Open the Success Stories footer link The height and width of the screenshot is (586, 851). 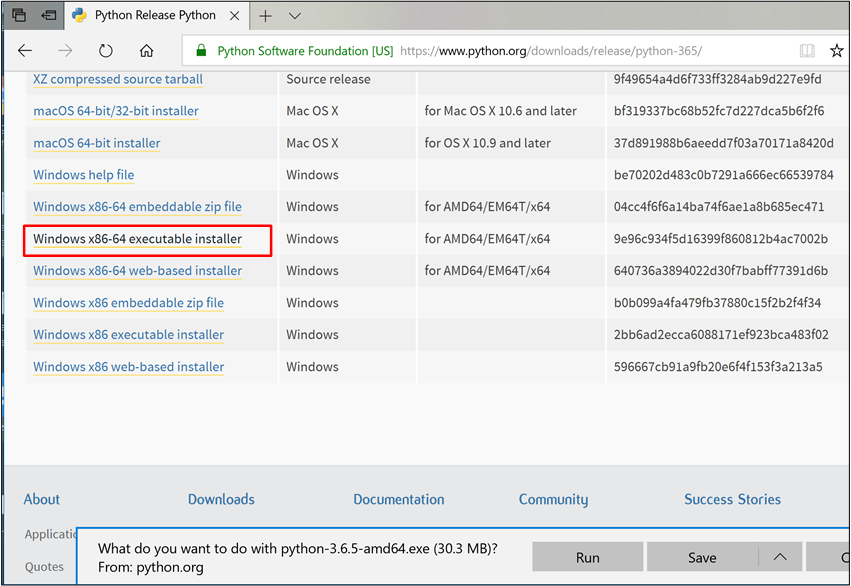732,499
